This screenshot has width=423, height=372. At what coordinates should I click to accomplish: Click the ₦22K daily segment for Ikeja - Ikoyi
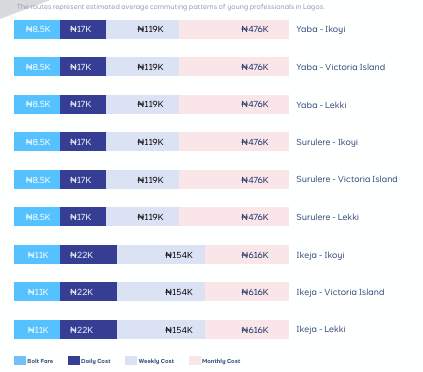click(88, 254)
